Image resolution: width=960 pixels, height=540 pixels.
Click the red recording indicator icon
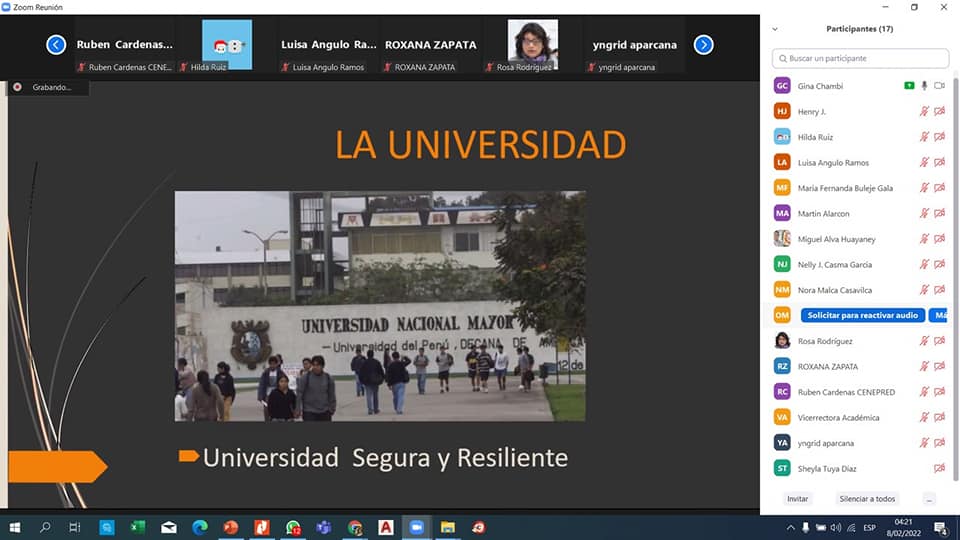[x=17, y=87]
